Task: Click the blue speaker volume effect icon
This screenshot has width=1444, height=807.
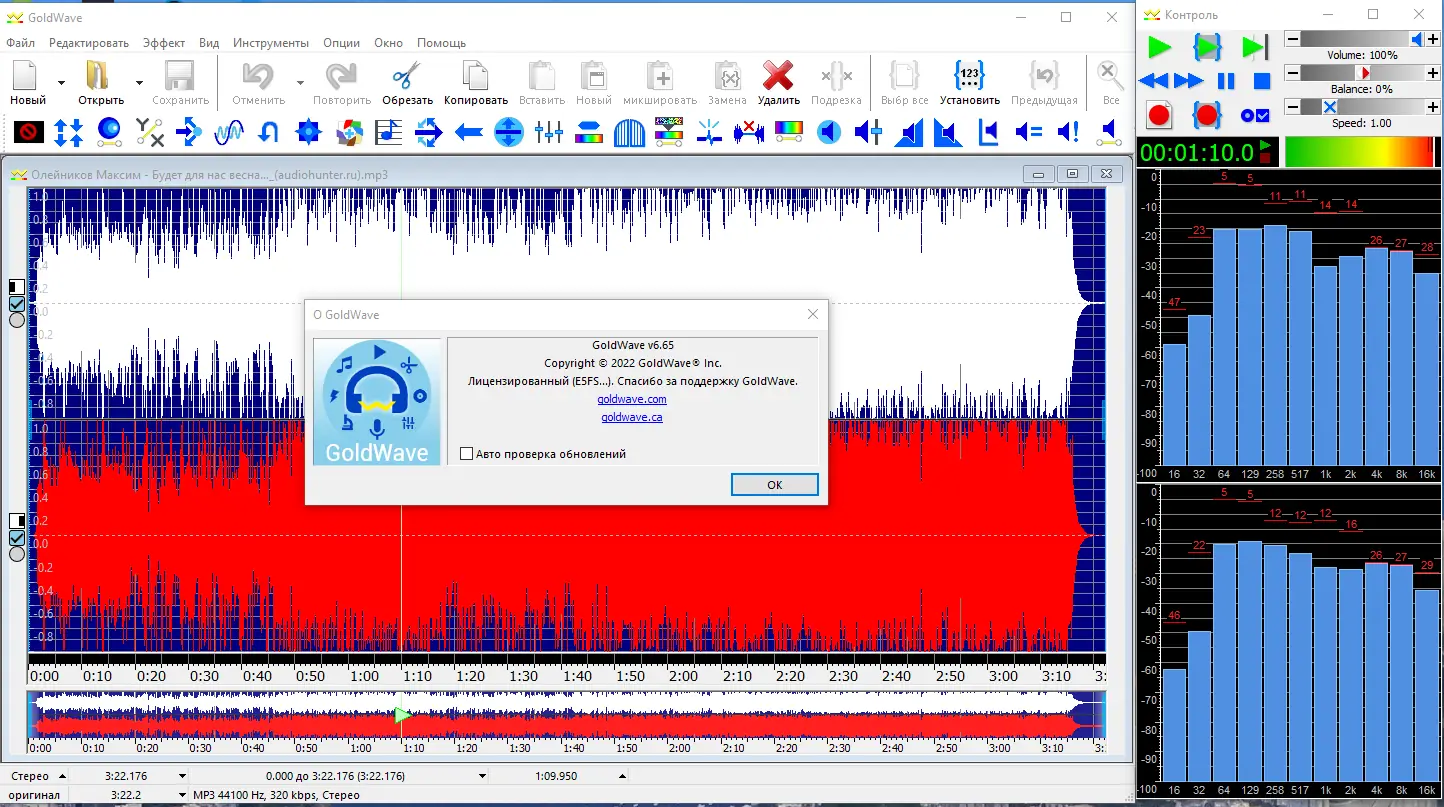Action: tap(829, 131)
